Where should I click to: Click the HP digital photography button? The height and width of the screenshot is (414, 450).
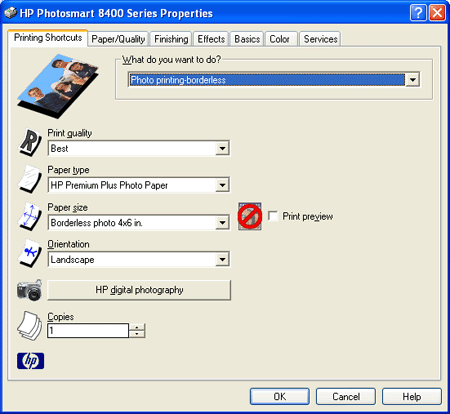click(x=139, y=290)
